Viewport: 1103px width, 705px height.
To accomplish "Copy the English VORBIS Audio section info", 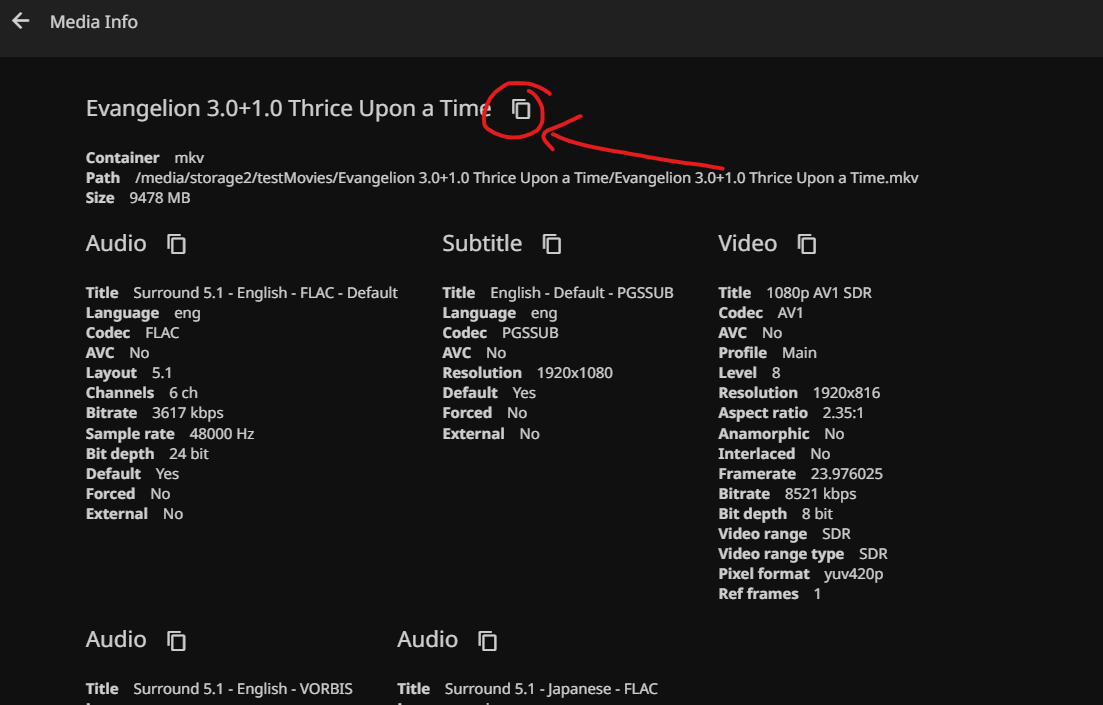I will tap(177, 640).
